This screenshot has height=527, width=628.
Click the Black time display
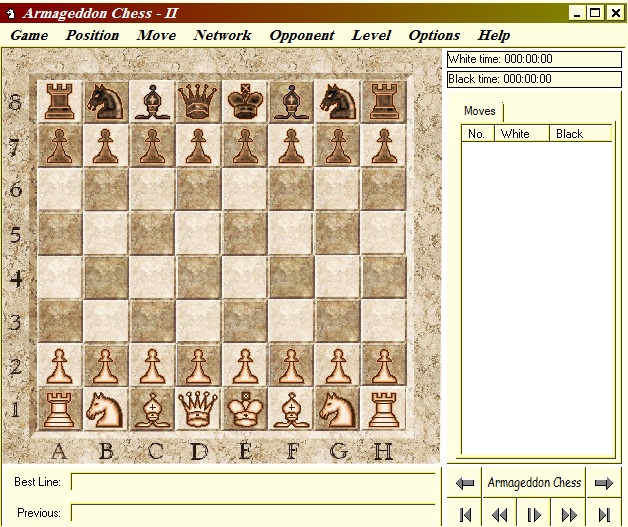click(x=534, y=79)
